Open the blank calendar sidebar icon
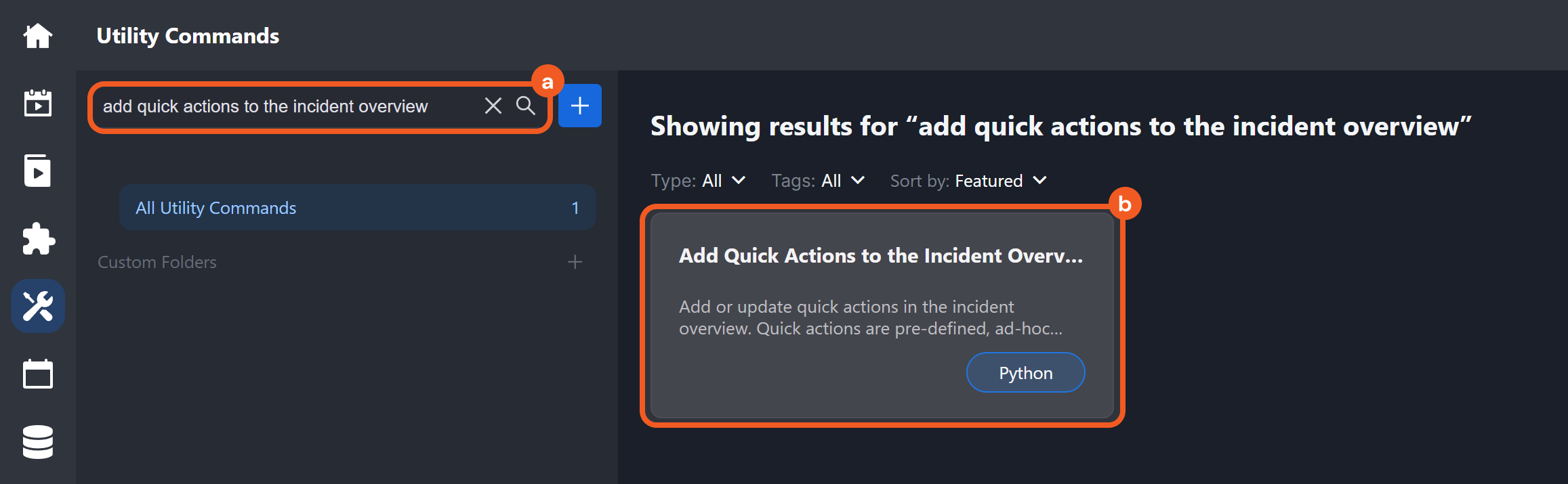The height and width of the screenshot is (484, 1568). pos(38,374)
